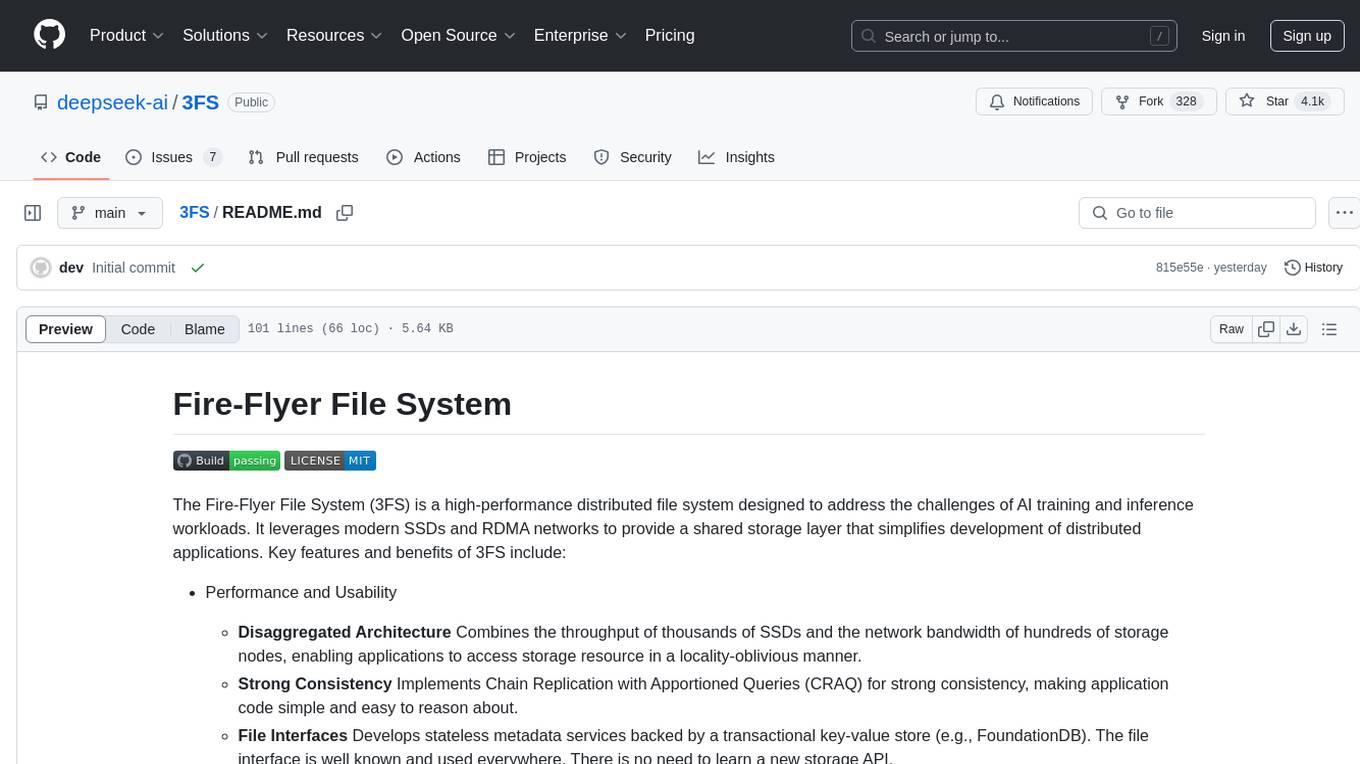Open the Issues tab
The image size is (1360, 764).
coord(173,157)
